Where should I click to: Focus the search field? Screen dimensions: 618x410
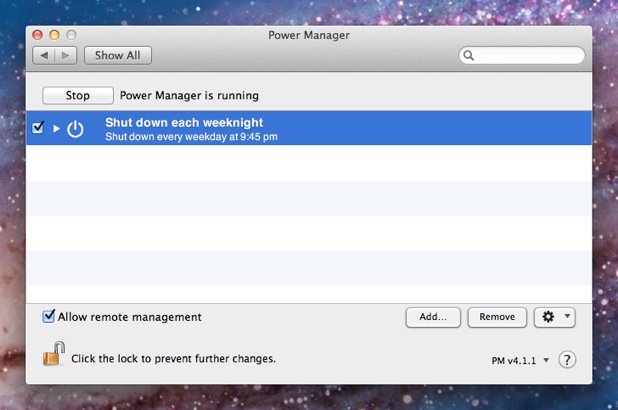coord(522,55)
